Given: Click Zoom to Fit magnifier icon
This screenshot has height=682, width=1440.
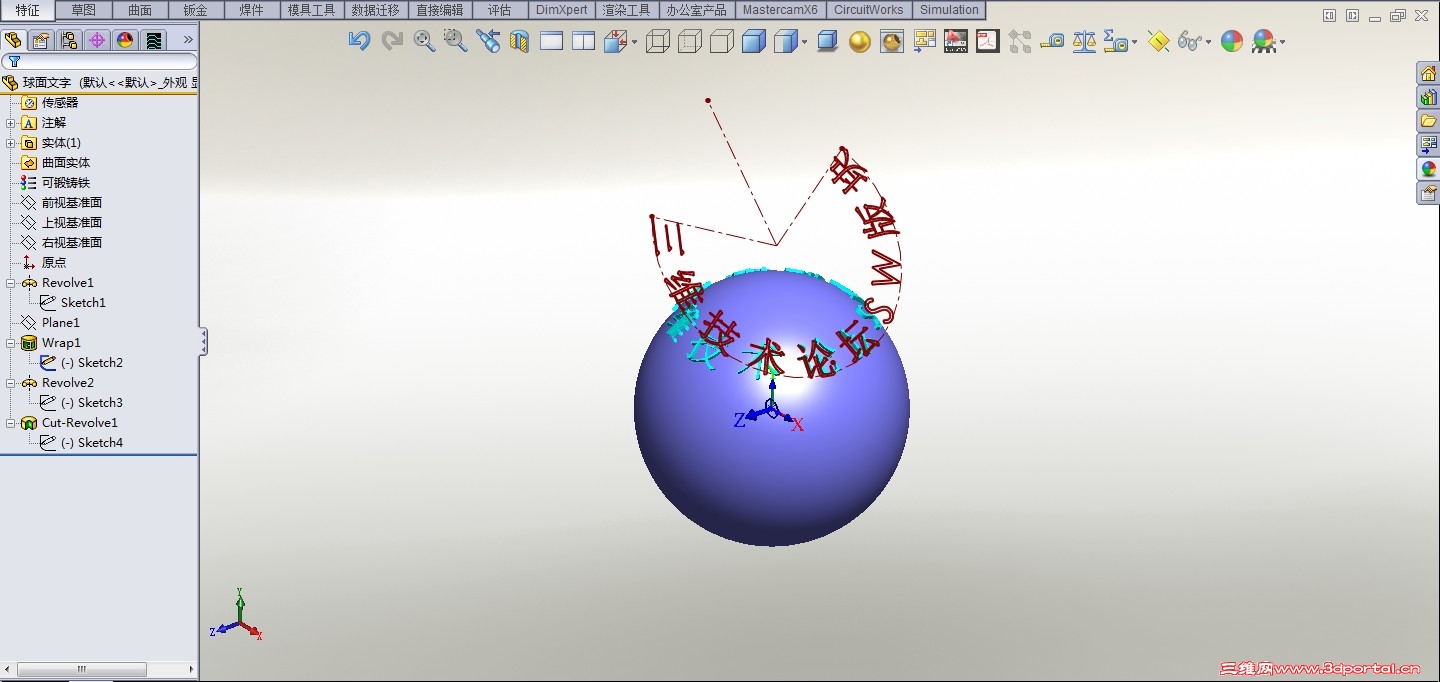Looking at the screenshot, I should [x=424, y=41].
